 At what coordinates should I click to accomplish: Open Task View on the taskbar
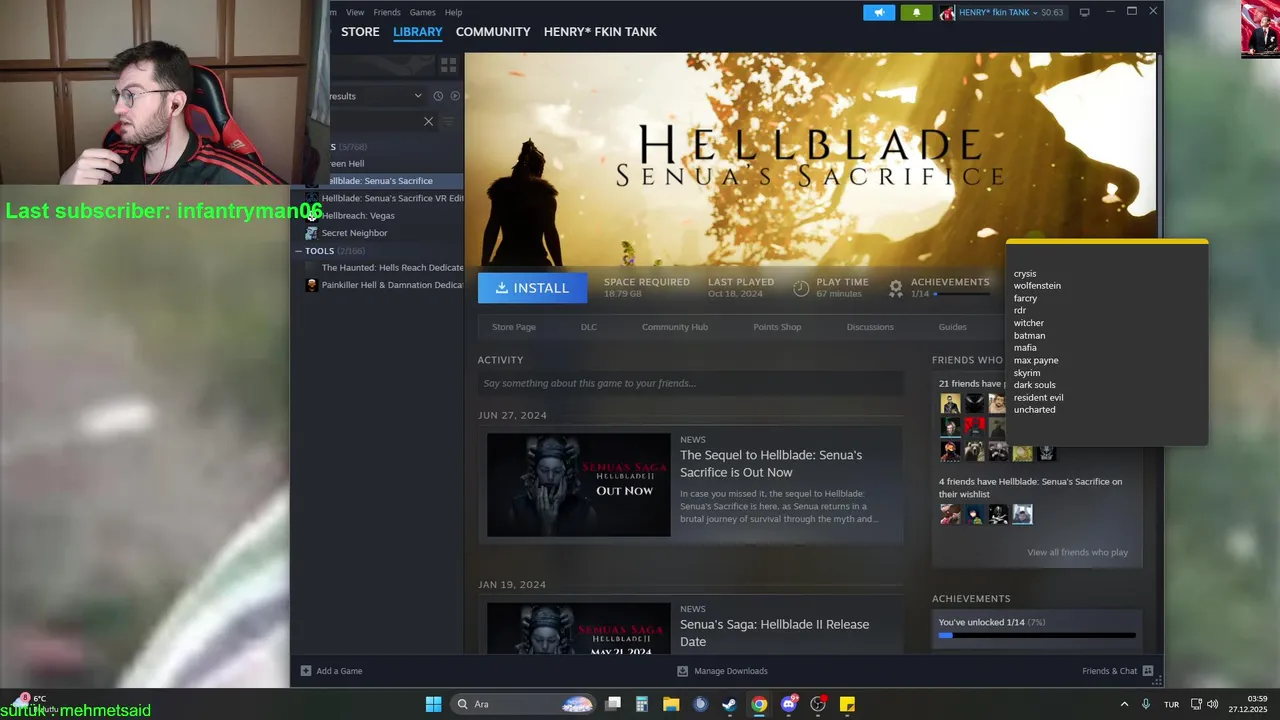tap(613, 704)
